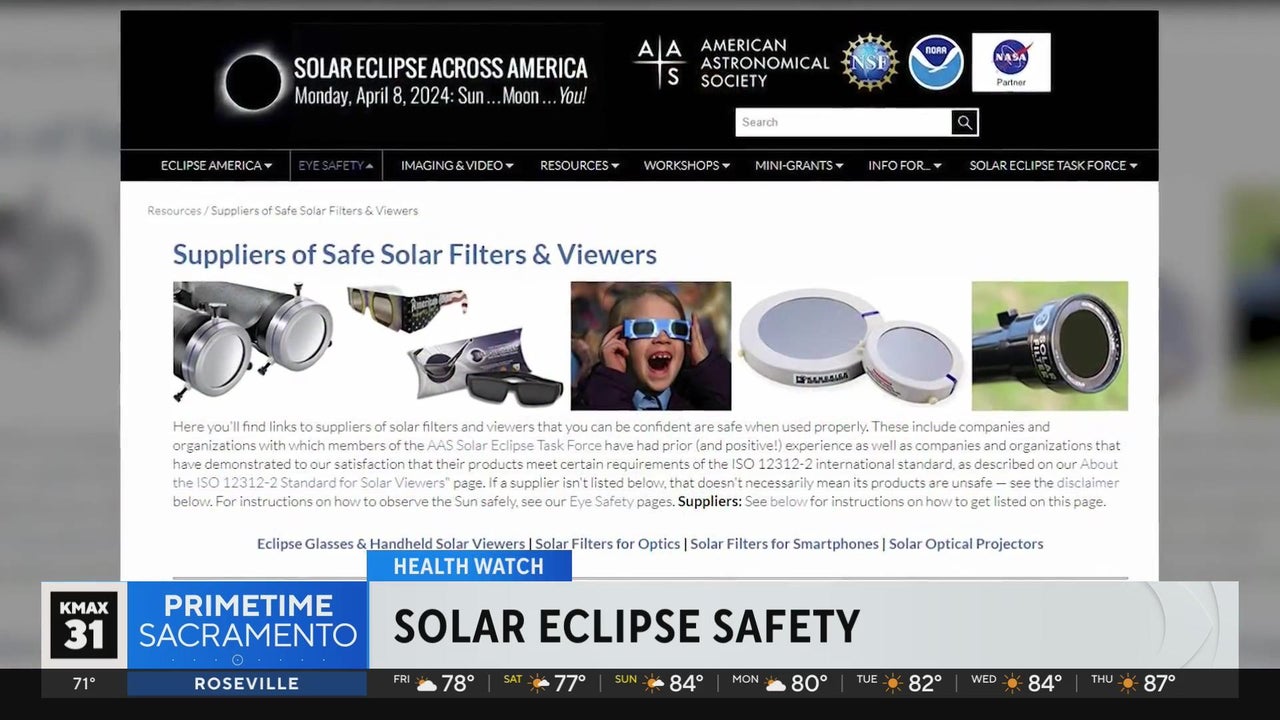1280x720 pixels.
Task: Type in the Search input field
Action: [843, 122]
